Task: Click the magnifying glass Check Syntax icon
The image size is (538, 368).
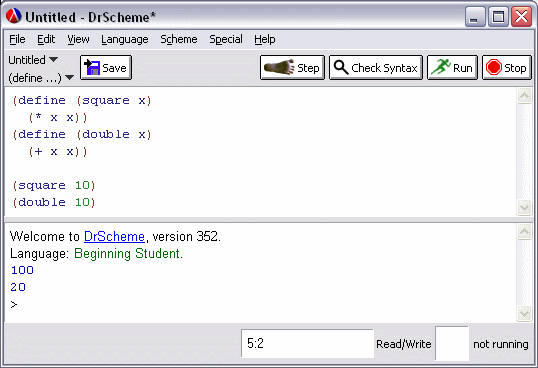Action: point(341,68)
